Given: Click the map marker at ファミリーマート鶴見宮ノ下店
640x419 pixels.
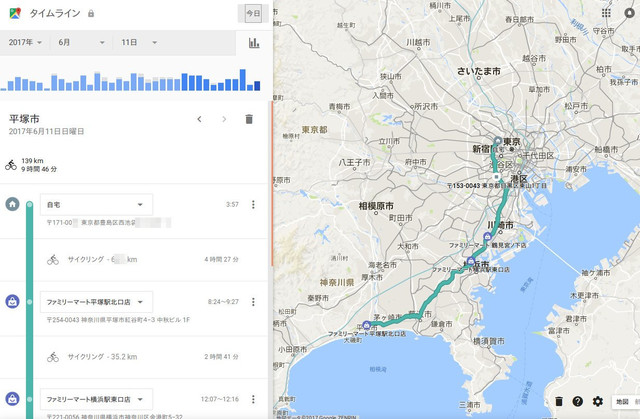Looking at the screenshot, I should pos(487,236).
